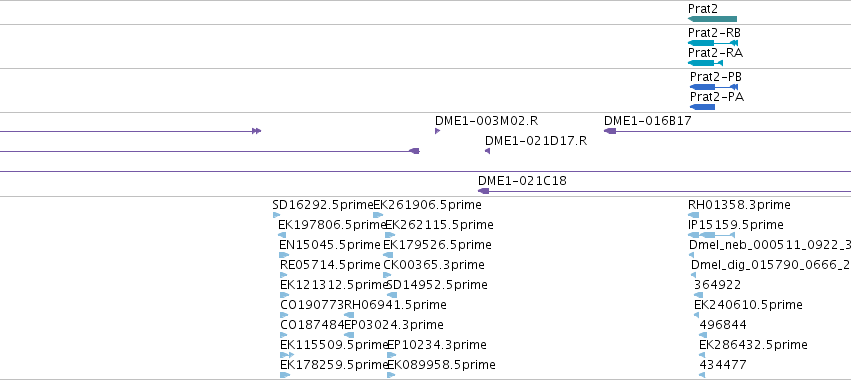851x380 pixels.
Task: Click the DME1-003M02.R arrow marker
Action: click(x=437, y=131)
